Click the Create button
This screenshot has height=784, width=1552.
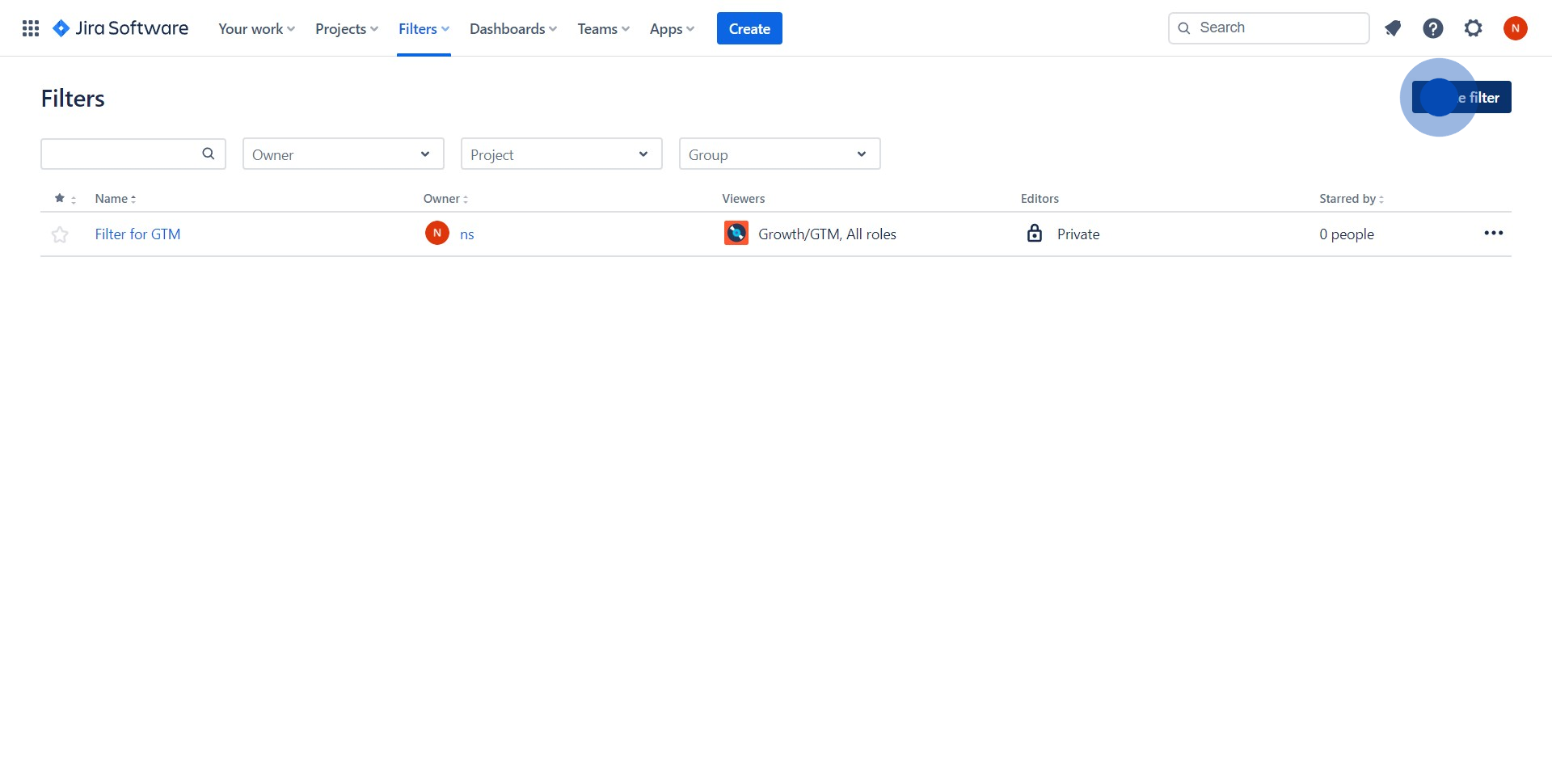749,28
